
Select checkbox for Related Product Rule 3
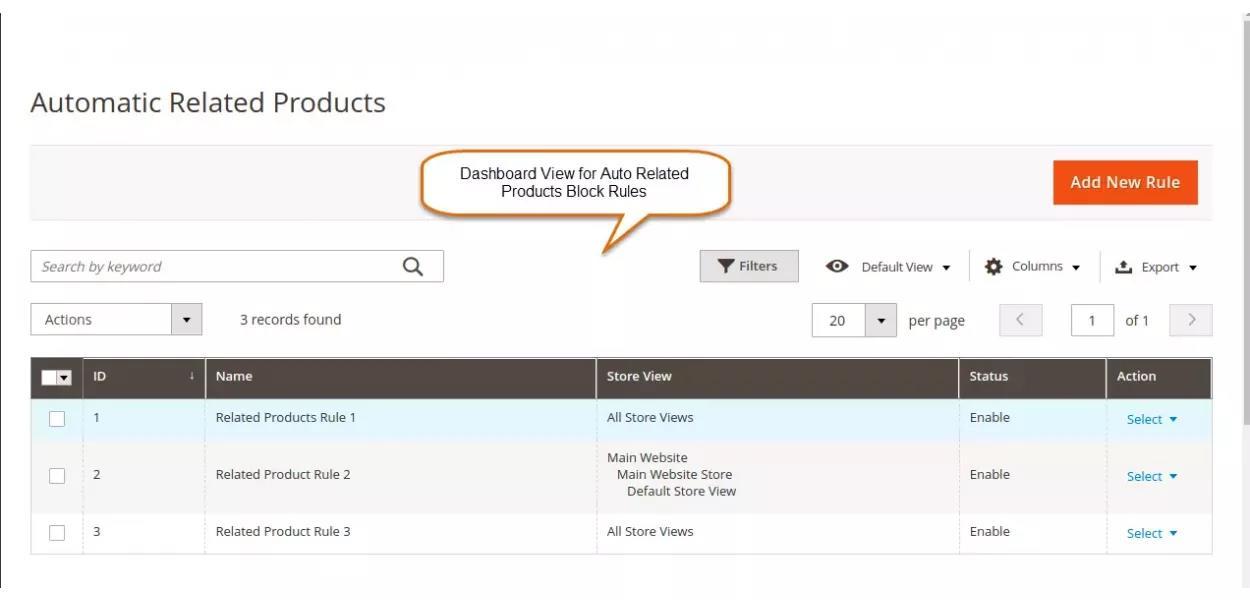pyautogui.click(x=57, y=533)
